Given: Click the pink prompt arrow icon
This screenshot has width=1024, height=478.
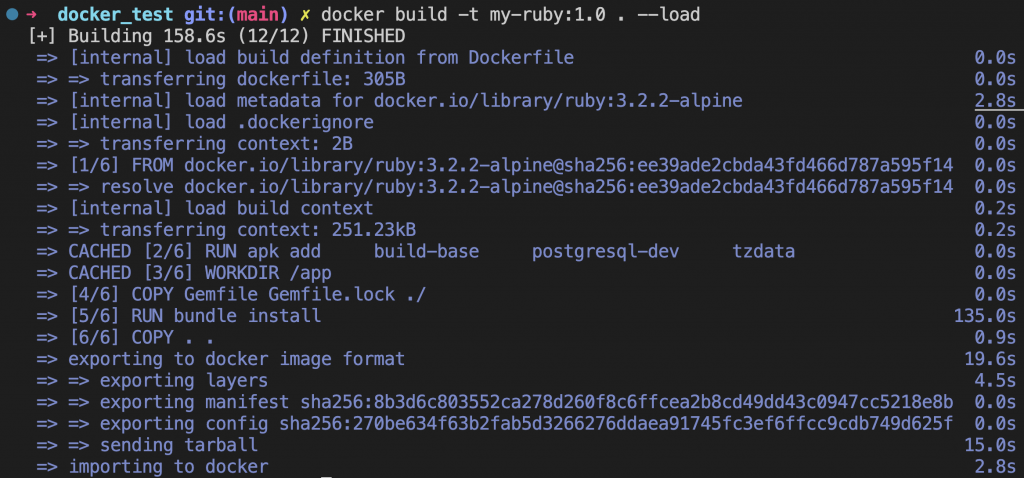Looking at the screenshot, I should pyautogui.click(x=31, y=14).
